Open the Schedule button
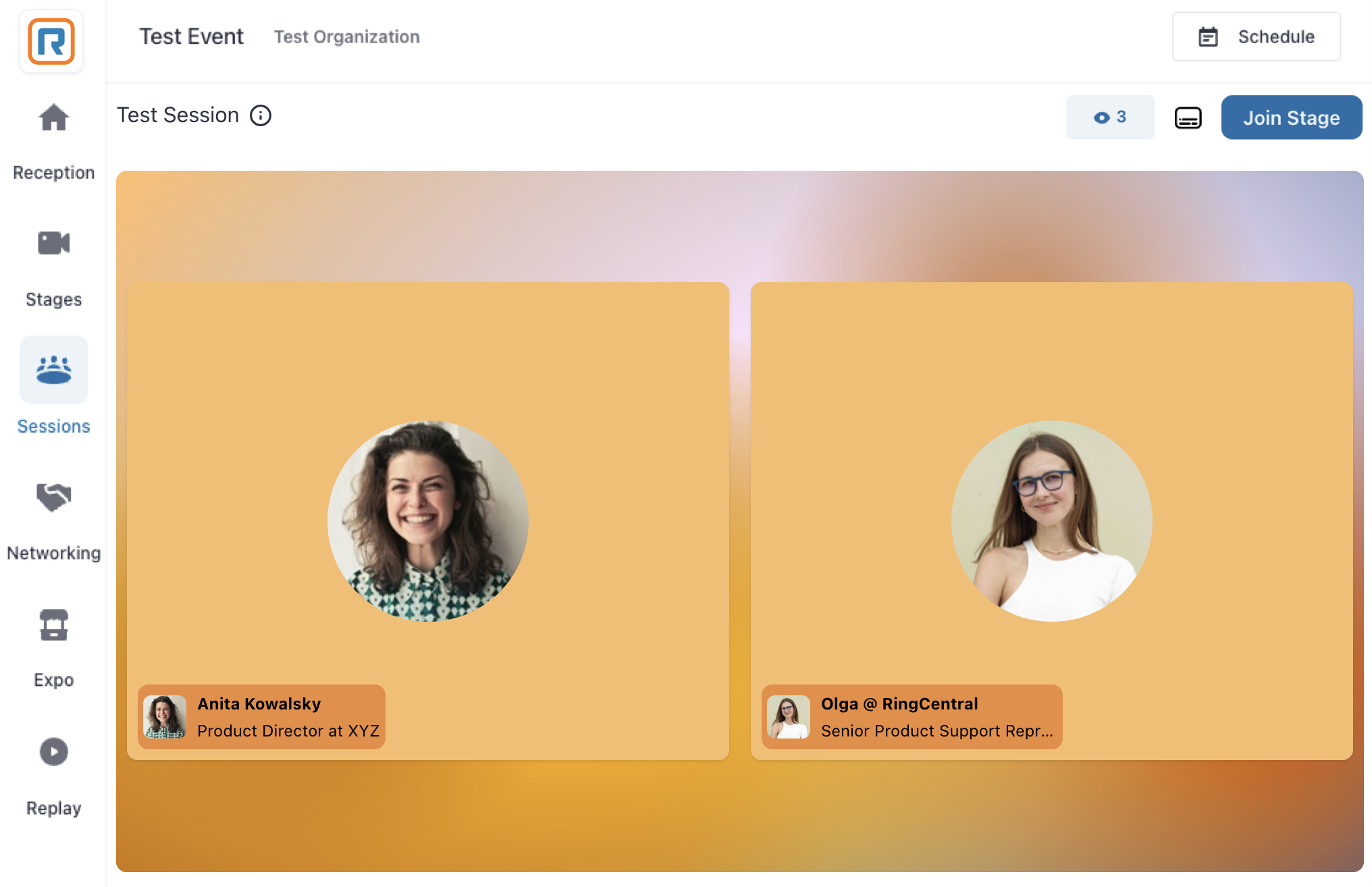The image size is (1372, 887). [1256, 36]
